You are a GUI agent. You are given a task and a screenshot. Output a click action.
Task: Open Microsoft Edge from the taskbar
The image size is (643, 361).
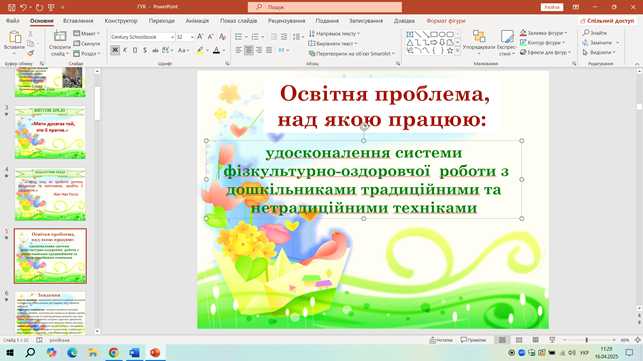coord(72,352)
